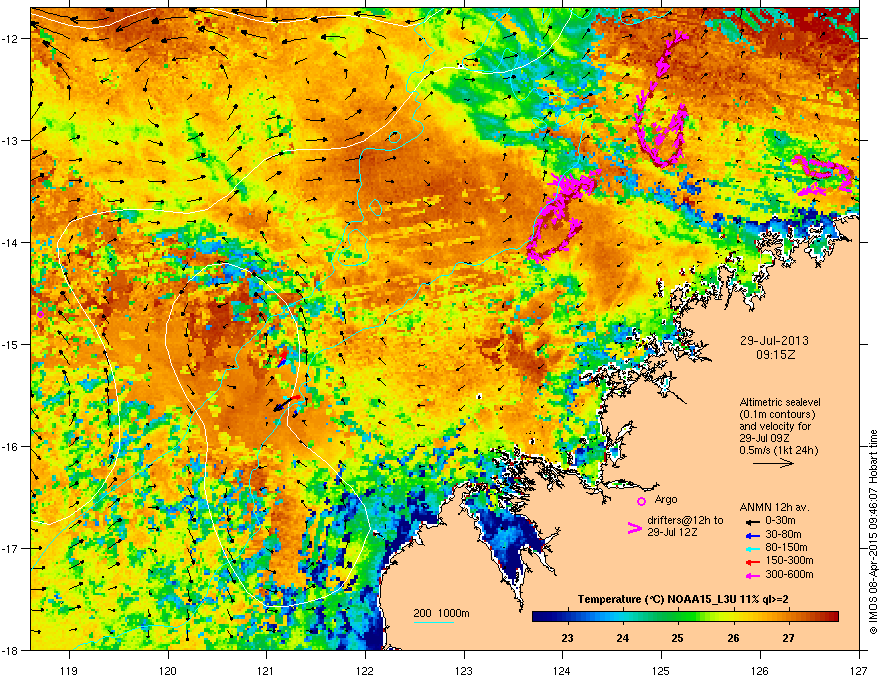This screenshot has width=880, height=680.
Task: Click the colorbar tick label 24
Action: coord(622,638)
